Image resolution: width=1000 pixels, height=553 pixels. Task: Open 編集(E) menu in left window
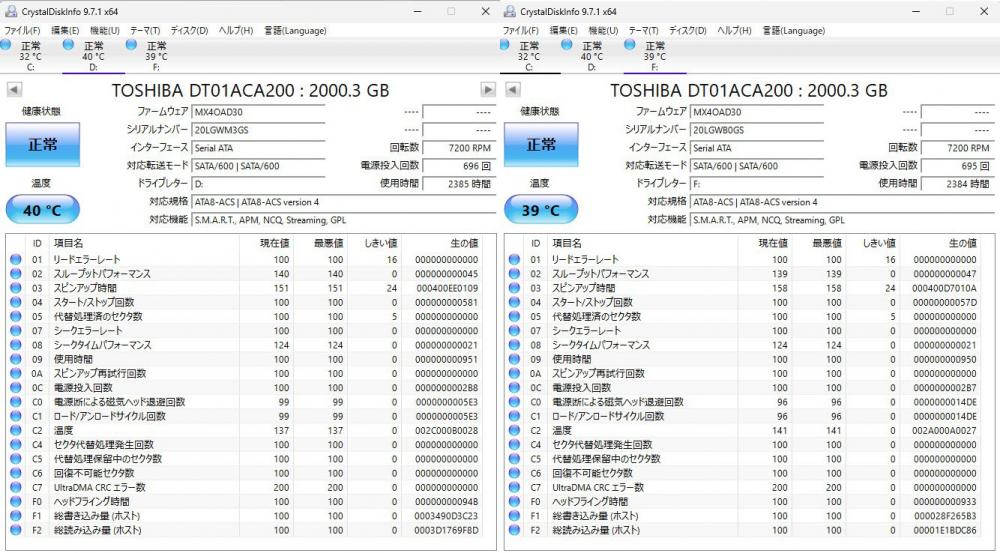point(65,31)
